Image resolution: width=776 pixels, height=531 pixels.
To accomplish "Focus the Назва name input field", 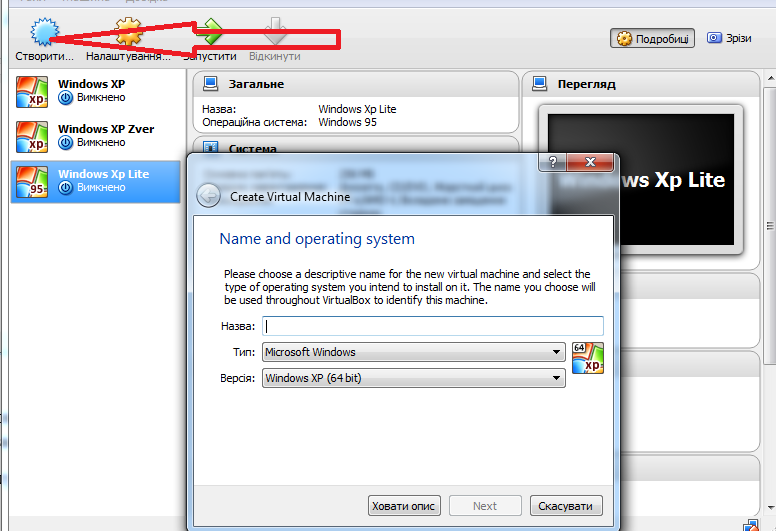I will click(x=433, y=326).
